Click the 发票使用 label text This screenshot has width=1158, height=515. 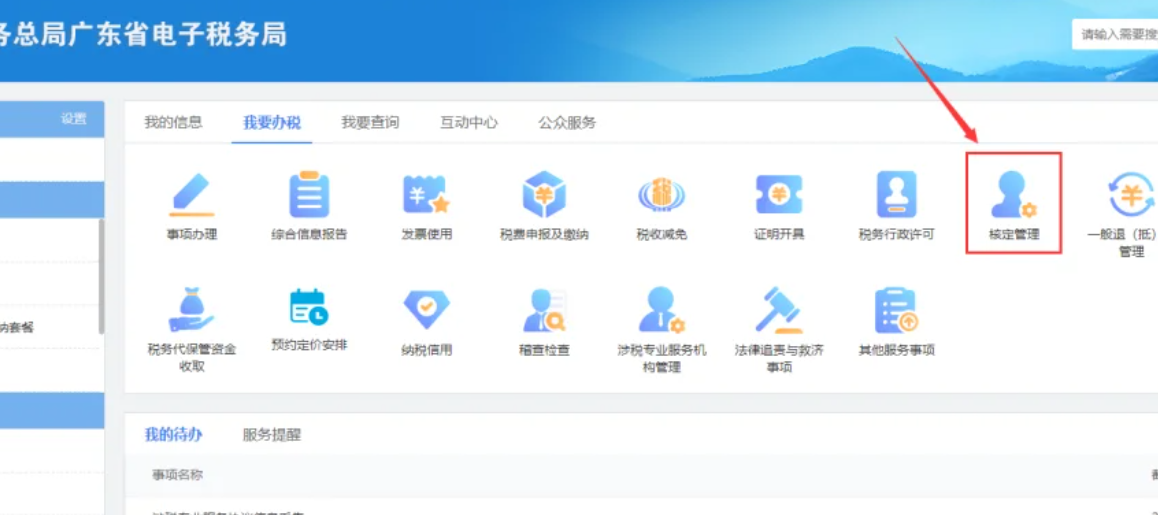426,235
